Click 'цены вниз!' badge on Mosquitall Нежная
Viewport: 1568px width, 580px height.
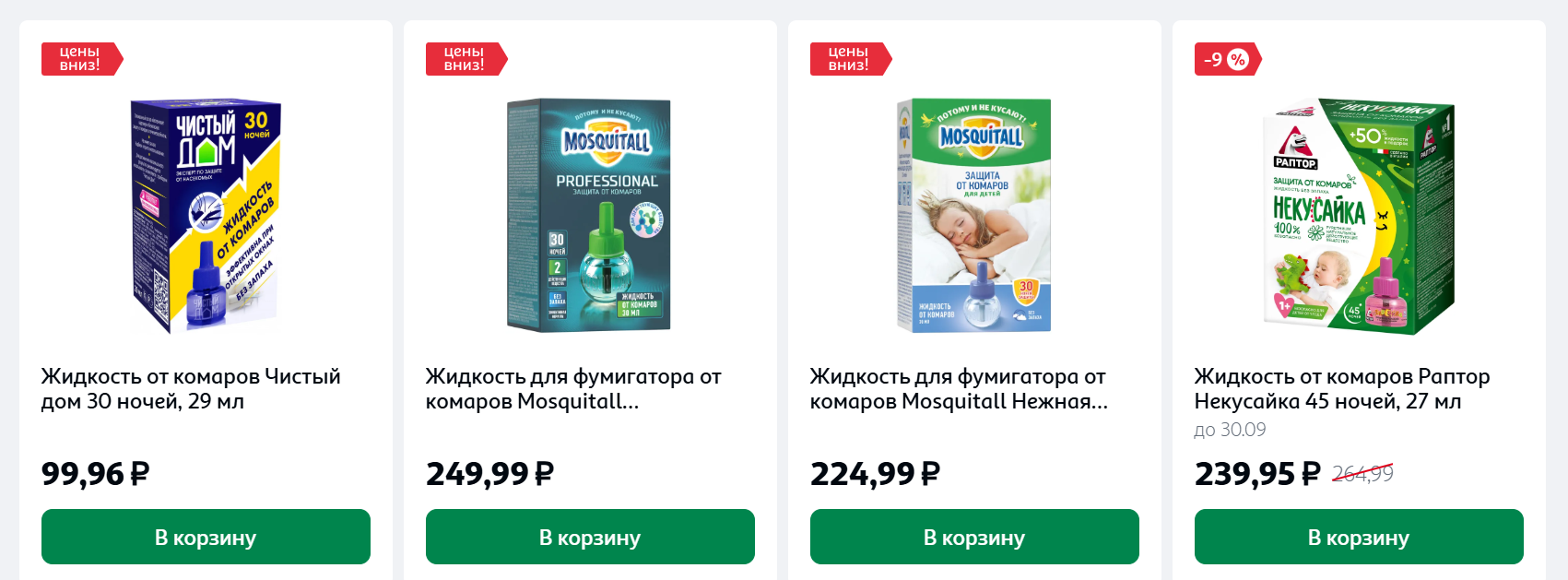click(x=850, y=59)
